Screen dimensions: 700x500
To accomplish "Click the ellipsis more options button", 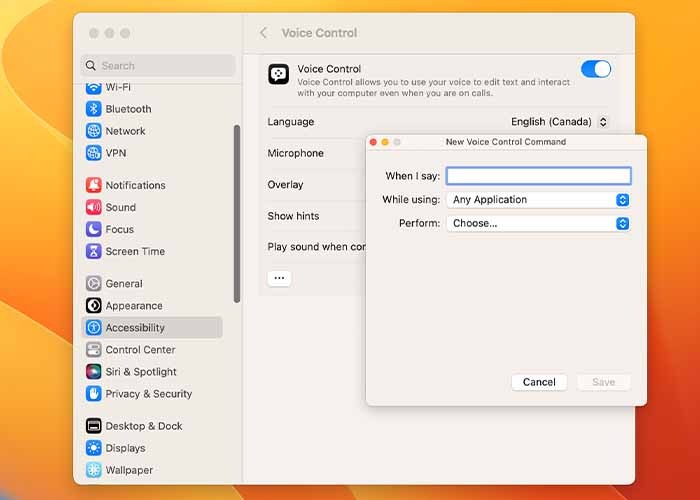I will pos(279,278).
